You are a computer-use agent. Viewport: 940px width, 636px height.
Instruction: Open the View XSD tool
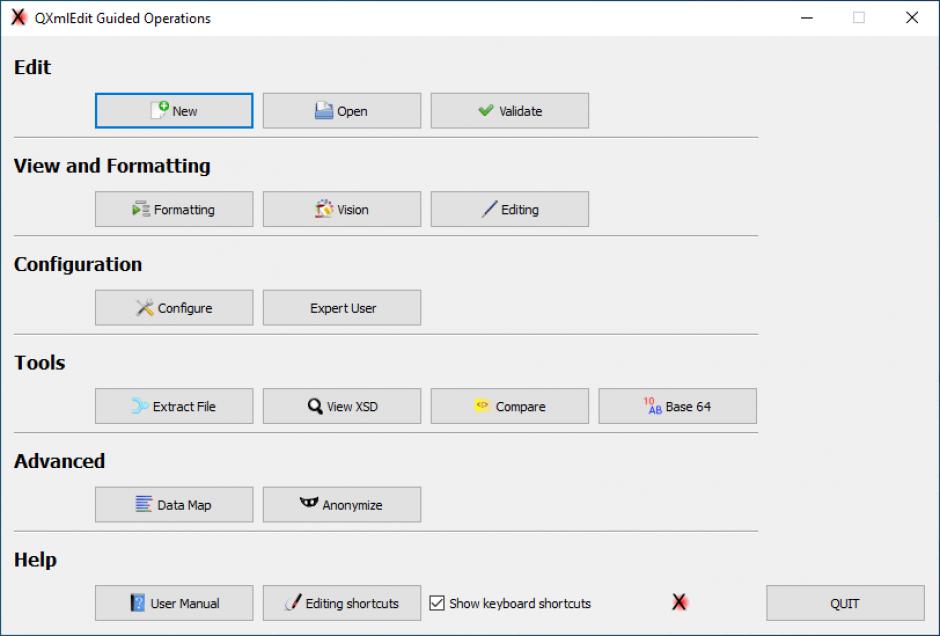(x=342, y=406)
